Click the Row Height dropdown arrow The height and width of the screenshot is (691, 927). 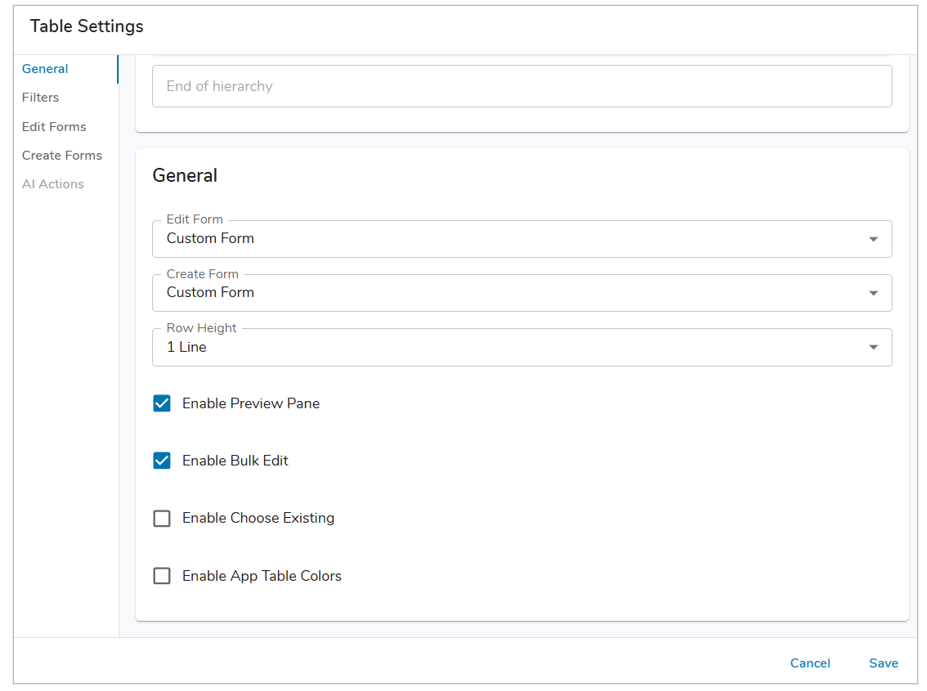873,348
